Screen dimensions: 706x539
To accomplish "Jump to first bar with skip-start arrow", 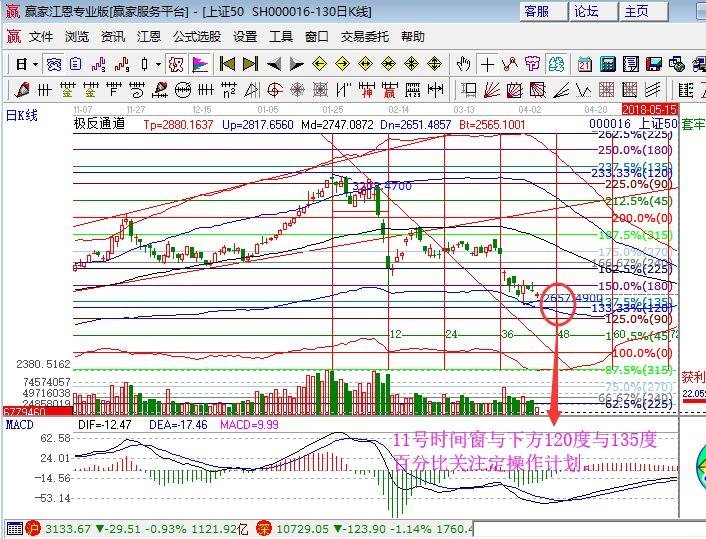I will (x=227, y=64).
